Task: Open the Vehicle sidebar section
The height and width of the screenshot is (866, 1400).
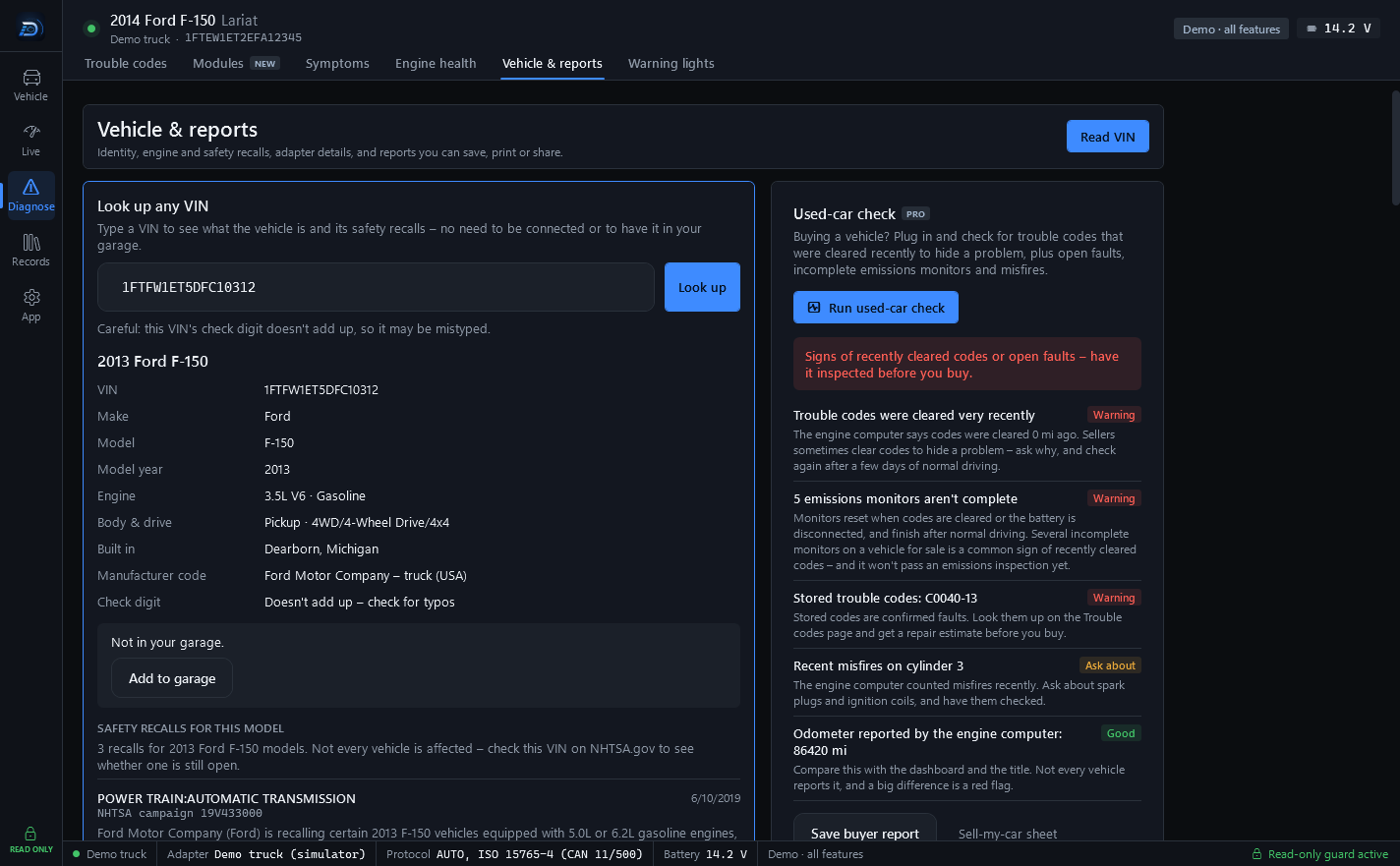Action: (30, 85)
